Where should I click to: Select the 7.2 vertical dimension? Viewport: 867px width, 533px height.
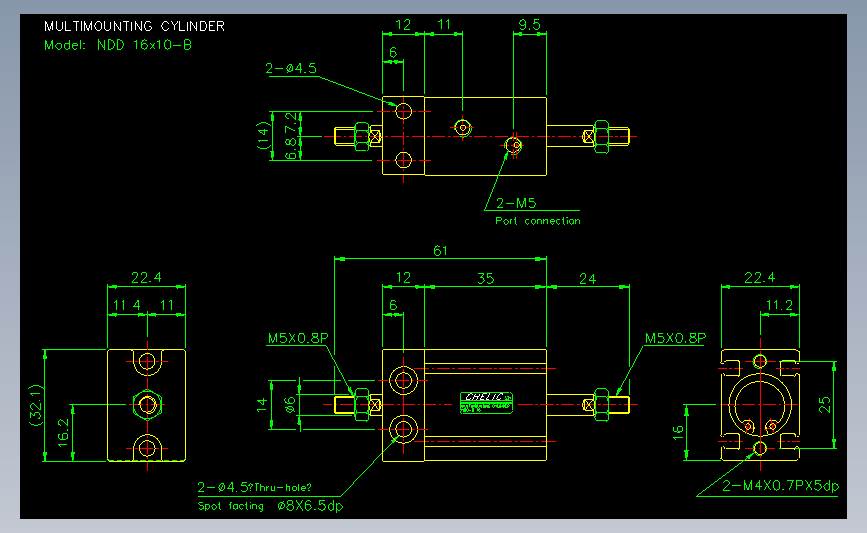[x=290, y=123]
